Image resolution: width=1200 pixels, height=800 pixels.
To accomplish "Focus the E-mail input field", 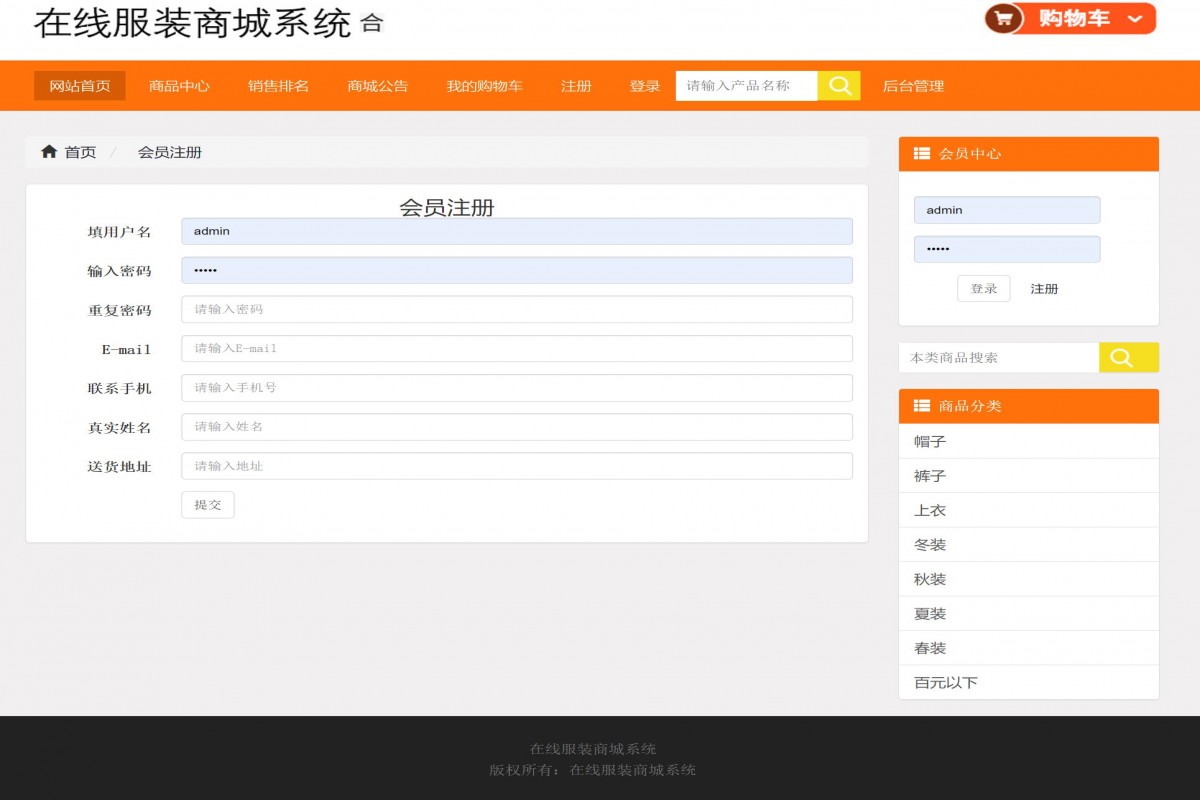I will (516, 348).
